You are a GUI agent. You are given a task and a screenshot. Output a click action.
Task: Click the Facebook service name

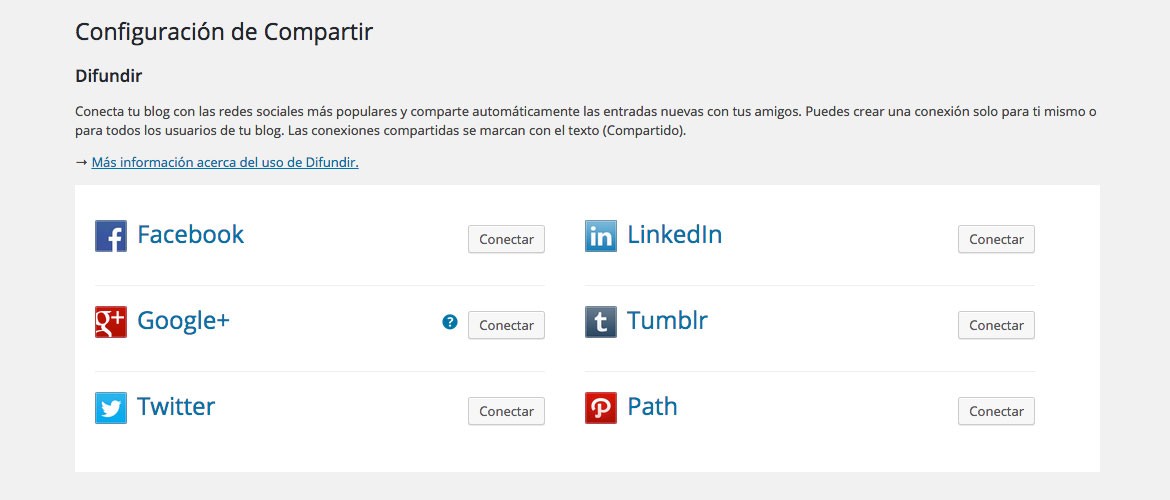point(190,235)
